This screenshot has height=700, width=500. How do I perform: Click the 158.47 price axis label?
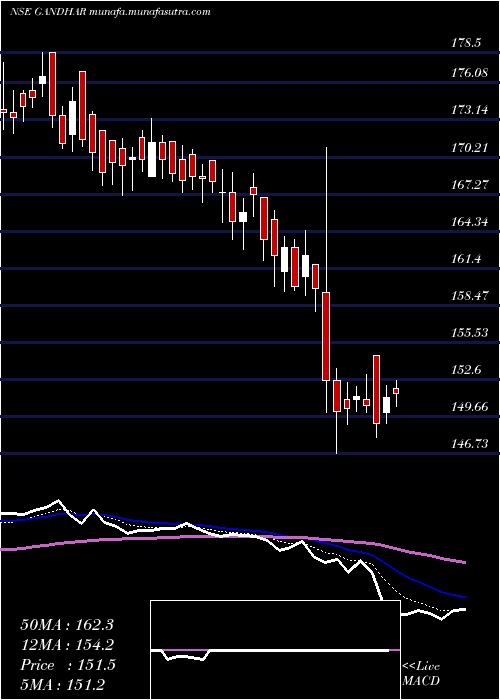468,296
